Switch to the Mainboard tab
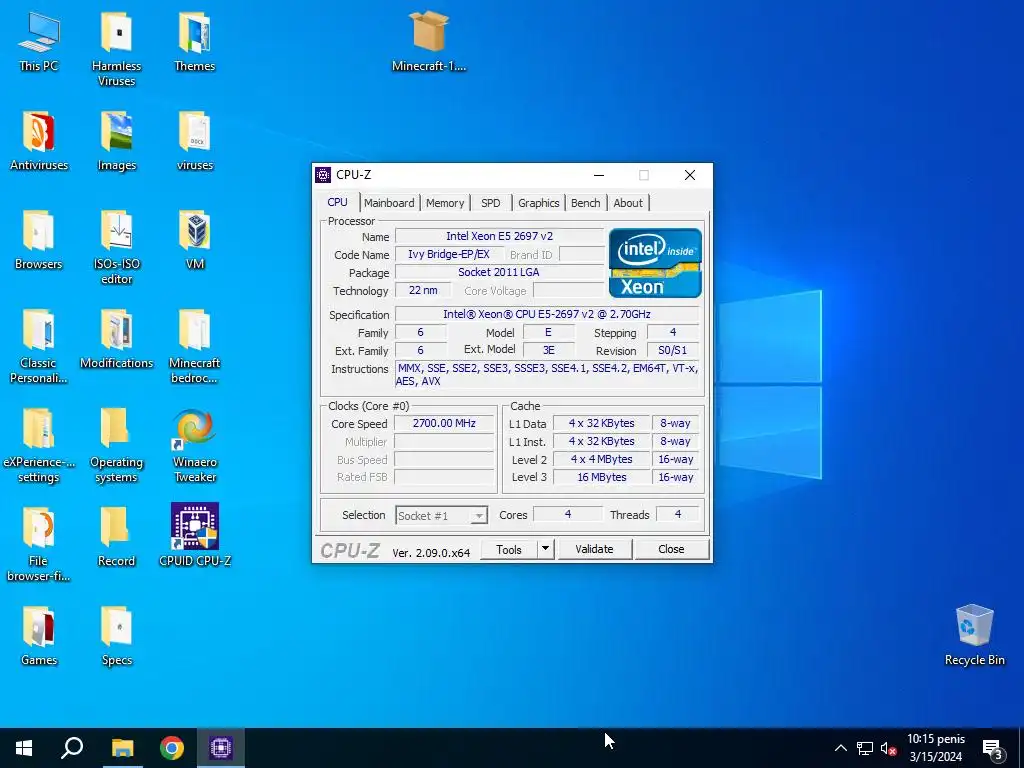 pyautogui.click(x=389, y=203)
